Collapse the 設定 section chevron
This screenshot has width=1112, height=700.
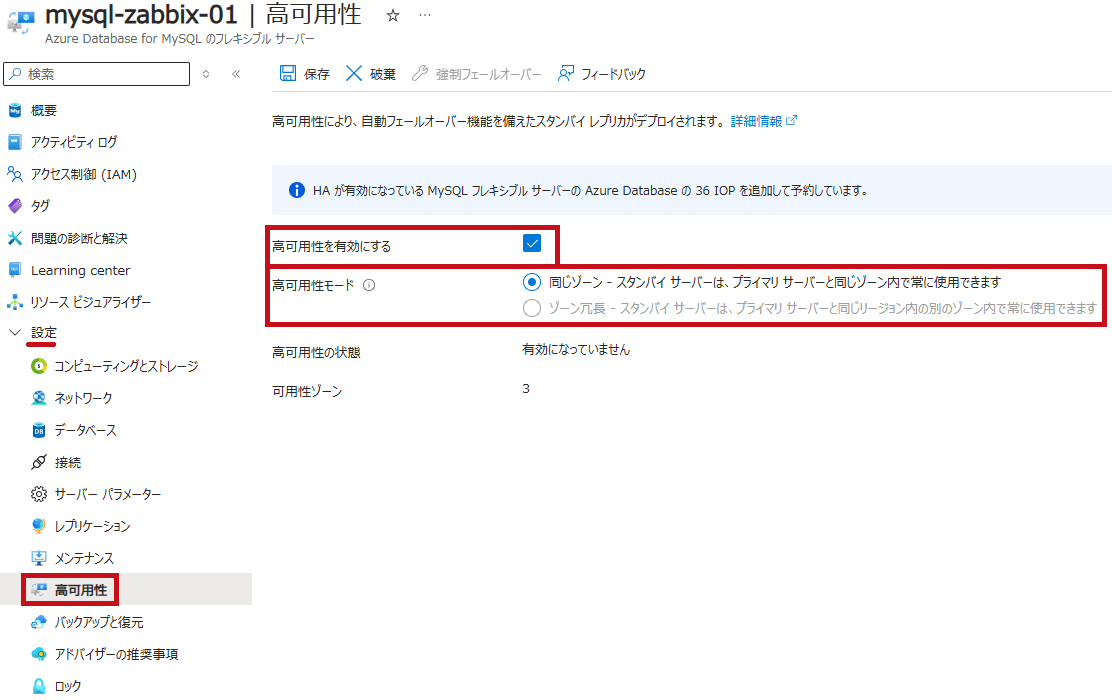tap(14, 333)
